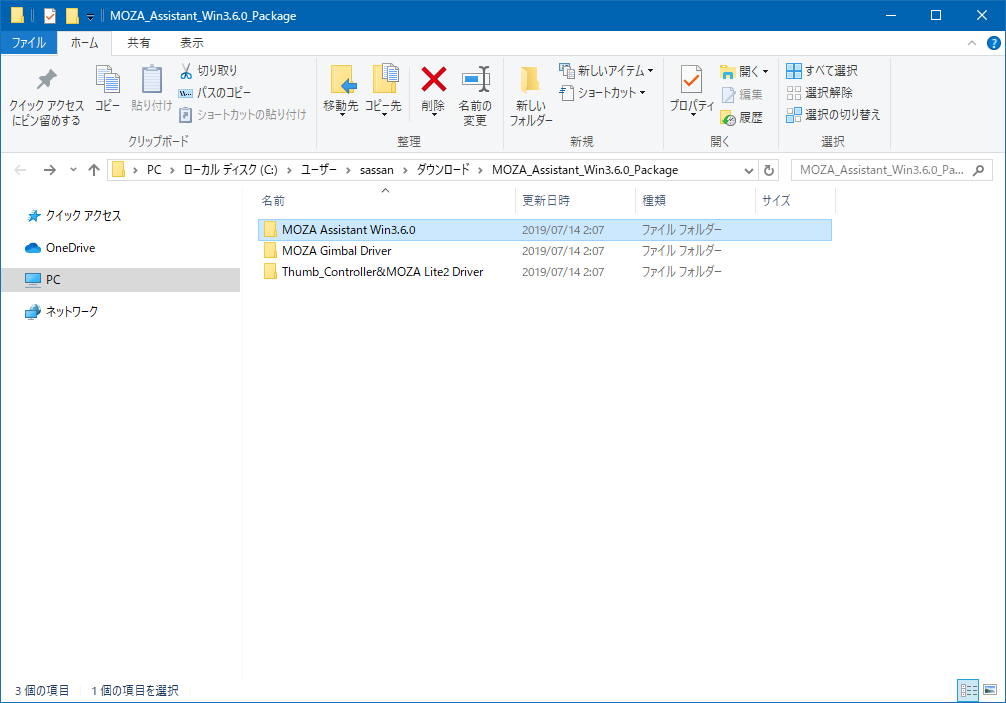Screen dimensions: 1006x703
Task: Go up one folder level arrow
Action: 94,170
